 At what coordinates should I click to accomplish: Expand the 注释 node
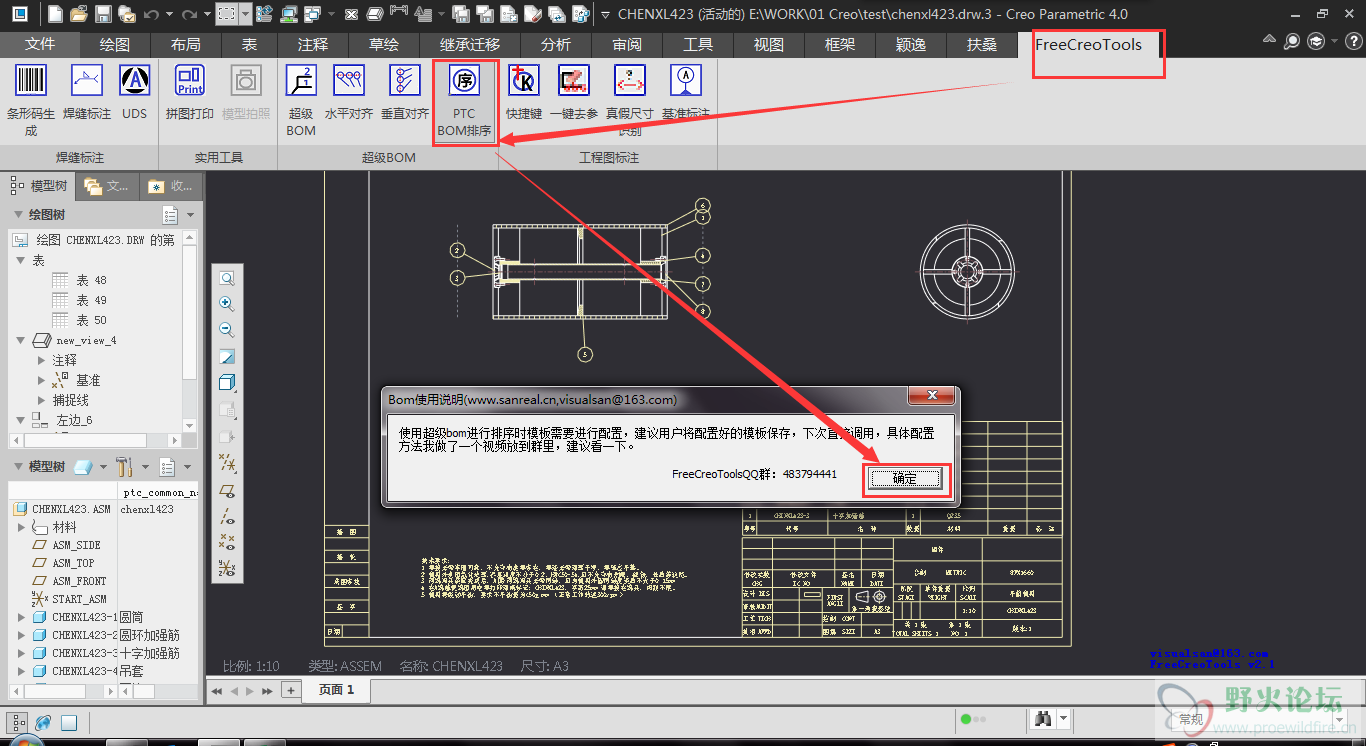point(42,360)
